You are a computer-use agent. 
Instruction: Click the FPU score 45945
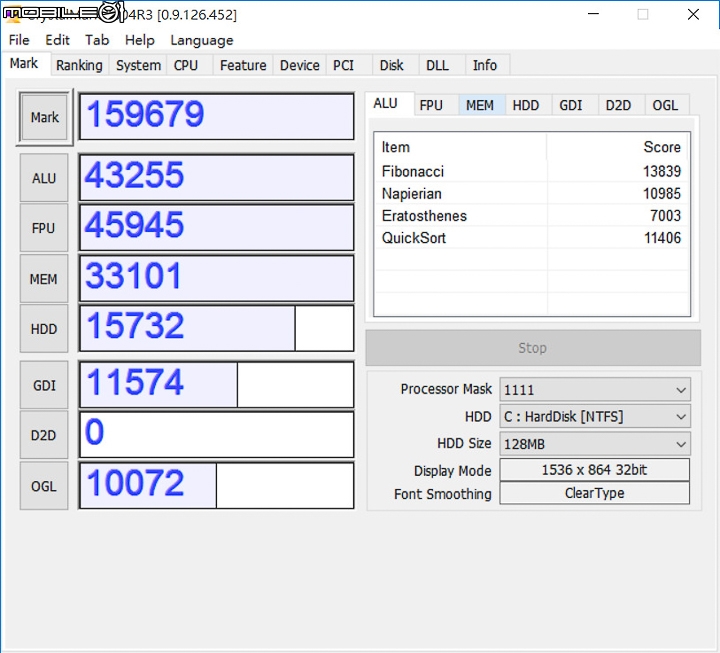point(217,228)
